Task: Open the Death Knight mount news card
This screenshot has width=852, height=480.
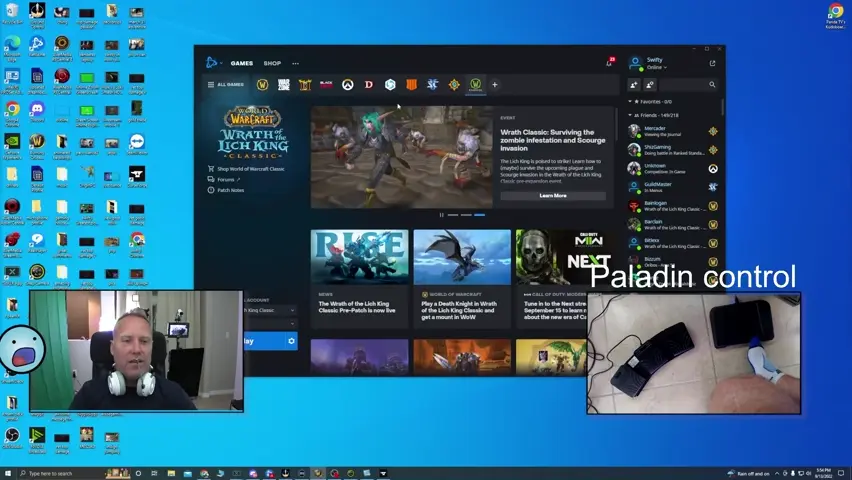Action: click(x=462, y=278)
